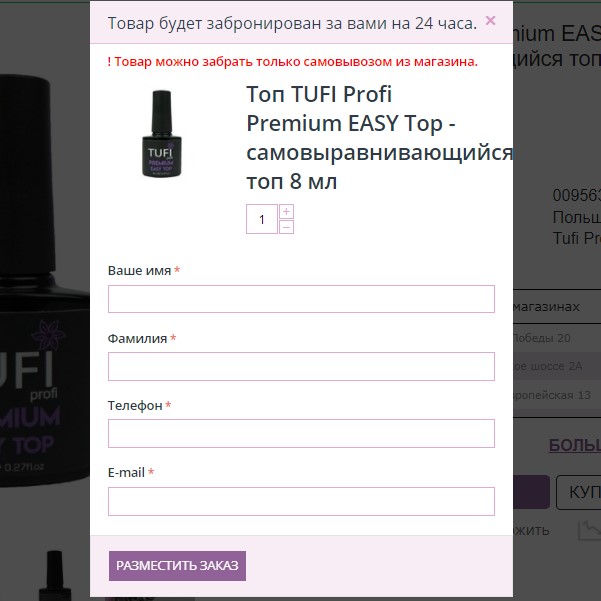Open the small bottle thumbnail at bottom left
This screenshot has width=601, height=601.
pyautogui.click(x=54, y=575)
